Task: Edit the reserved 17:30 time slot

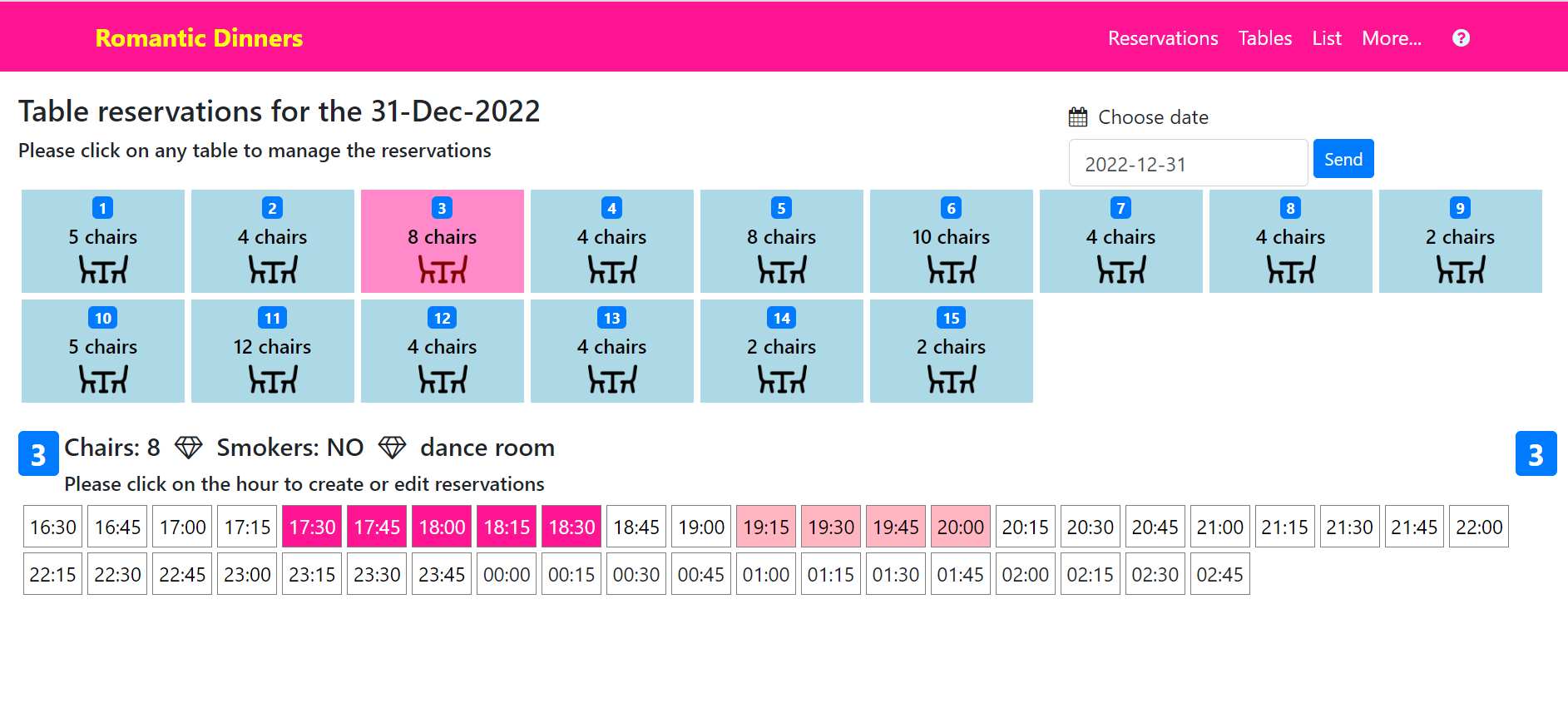Action: 312,527
